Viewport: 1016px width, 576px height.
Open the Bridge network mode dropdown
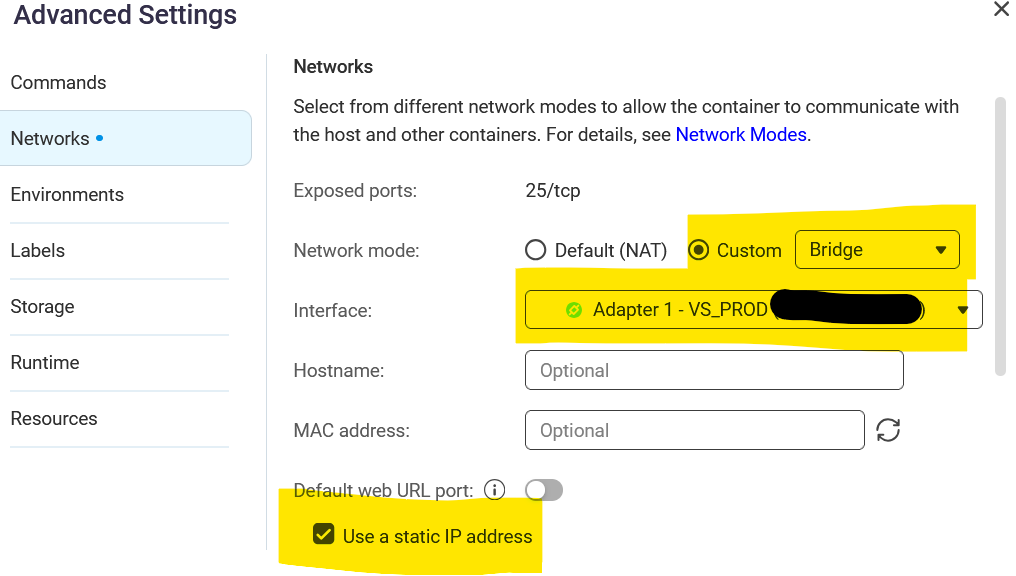[x=877, y=250]
